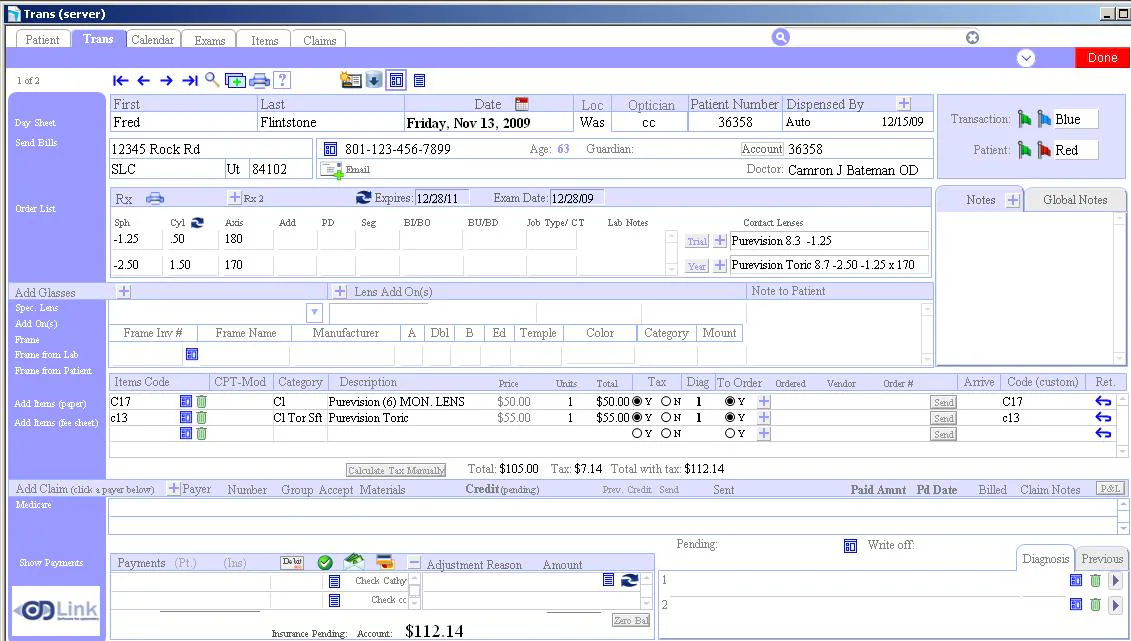Set Tax N for the C17 item
Image resolution: width=1131 pixels, height=641 pixels.
[666, 402]
